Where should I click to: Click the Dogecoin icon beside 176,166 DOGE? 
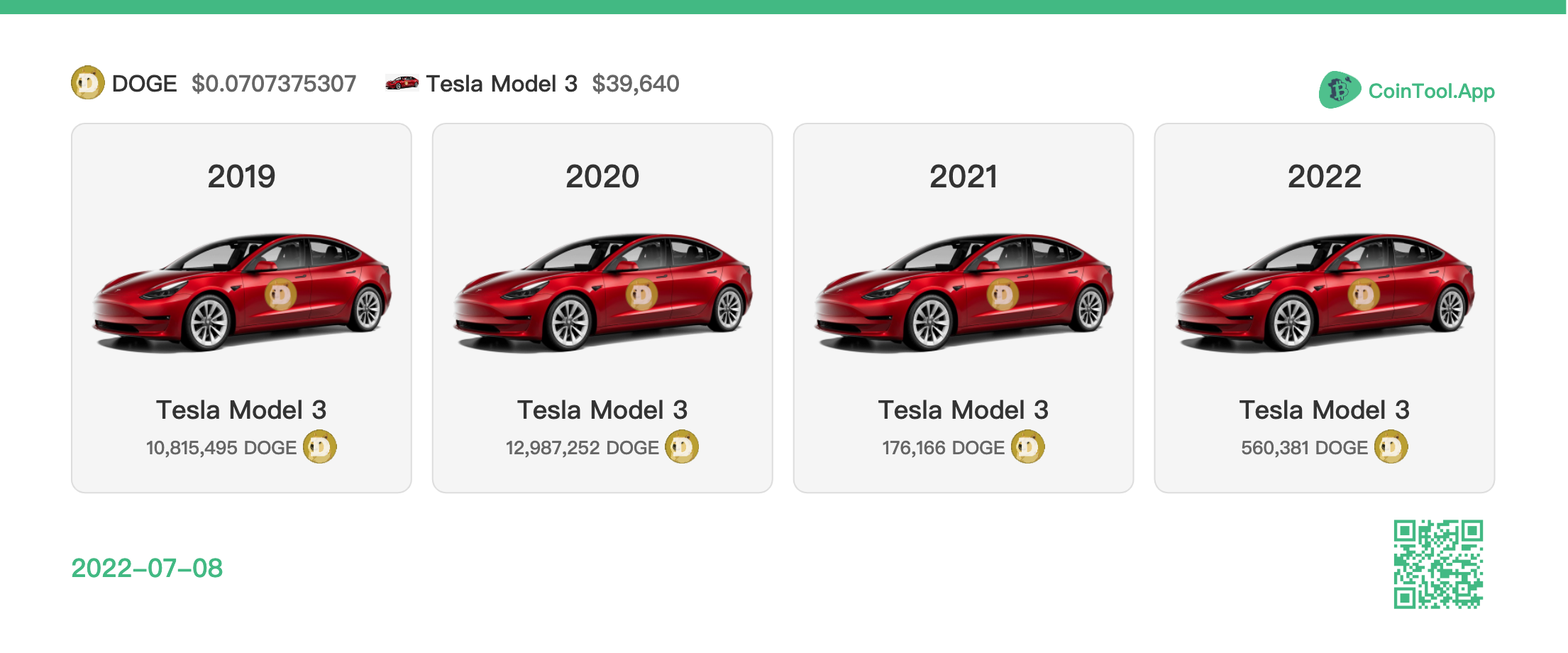[x=1027, y=447]
